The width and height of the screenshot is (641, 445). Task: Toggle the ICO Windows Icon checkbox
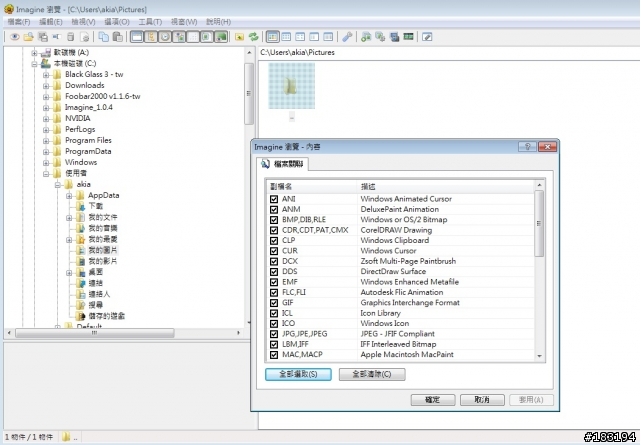coord(274,324)
